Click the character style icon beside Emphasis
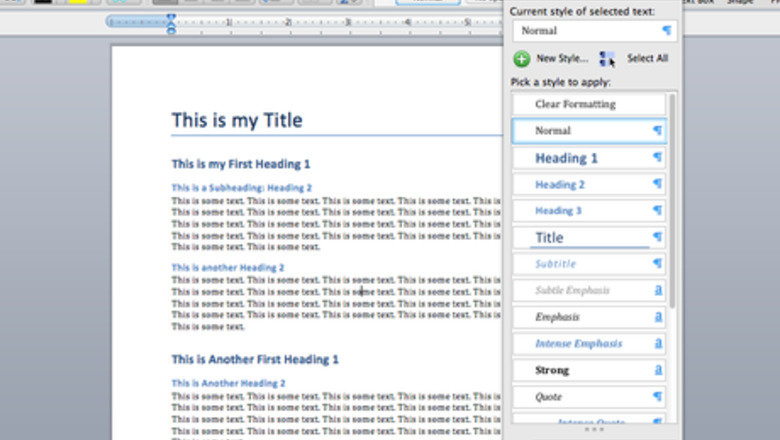Viewport: 780px width, 440px height. coord(658,317)
